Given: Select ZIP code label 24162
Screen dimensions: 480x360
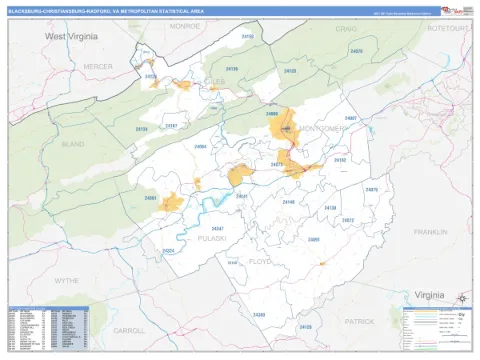Looking at the screenshot, I should pos(340,160).
